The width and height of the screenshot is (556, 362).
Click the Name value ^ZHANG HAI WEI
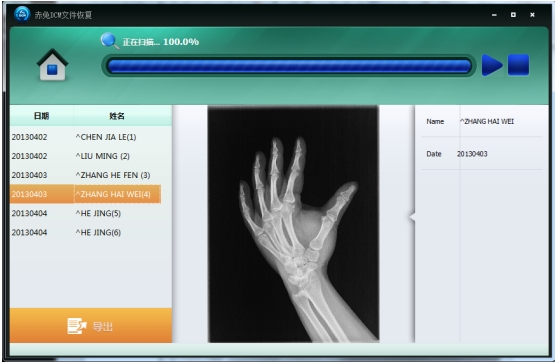pos(487,121)
